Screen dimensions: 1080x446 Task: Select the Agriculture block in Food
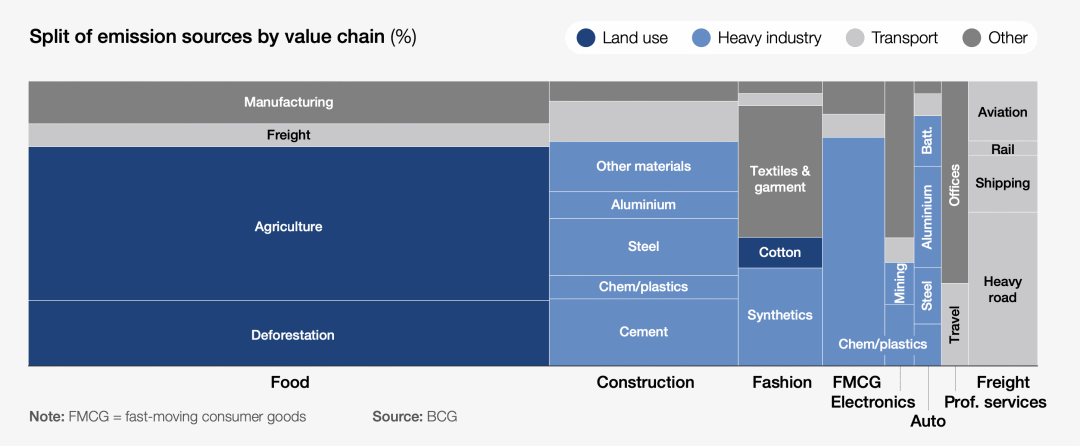288,226
